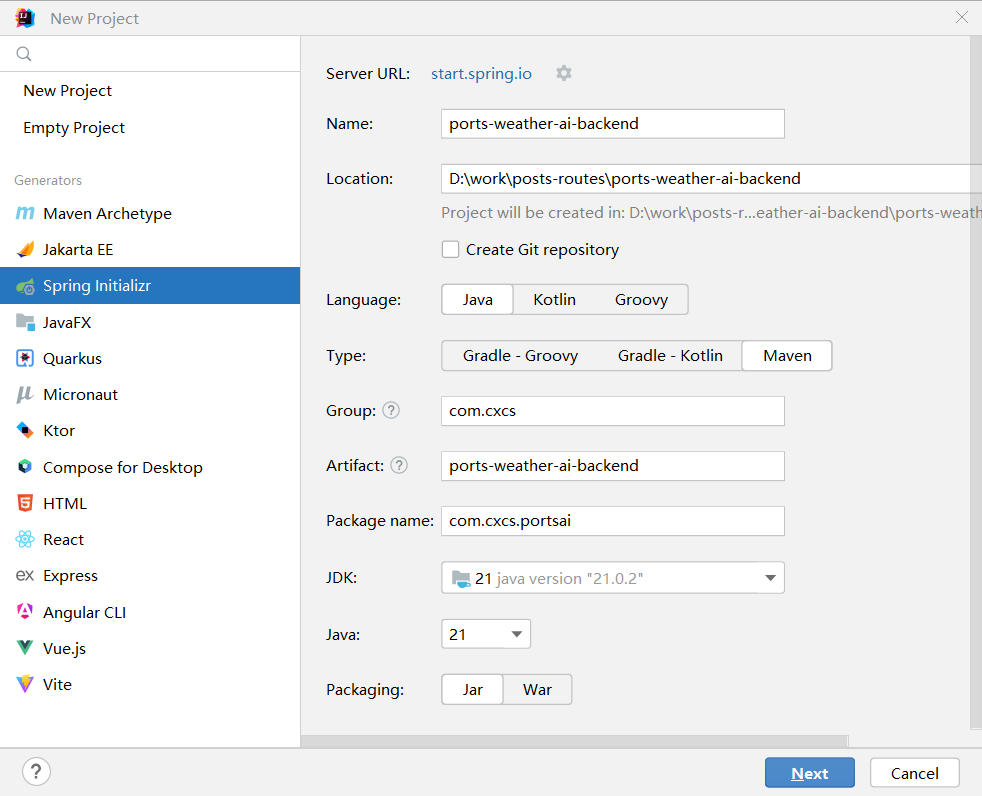The width and height of the screenshot is (982, 796).
Task: Select the Express generator label
Action: tap(70, 576)
